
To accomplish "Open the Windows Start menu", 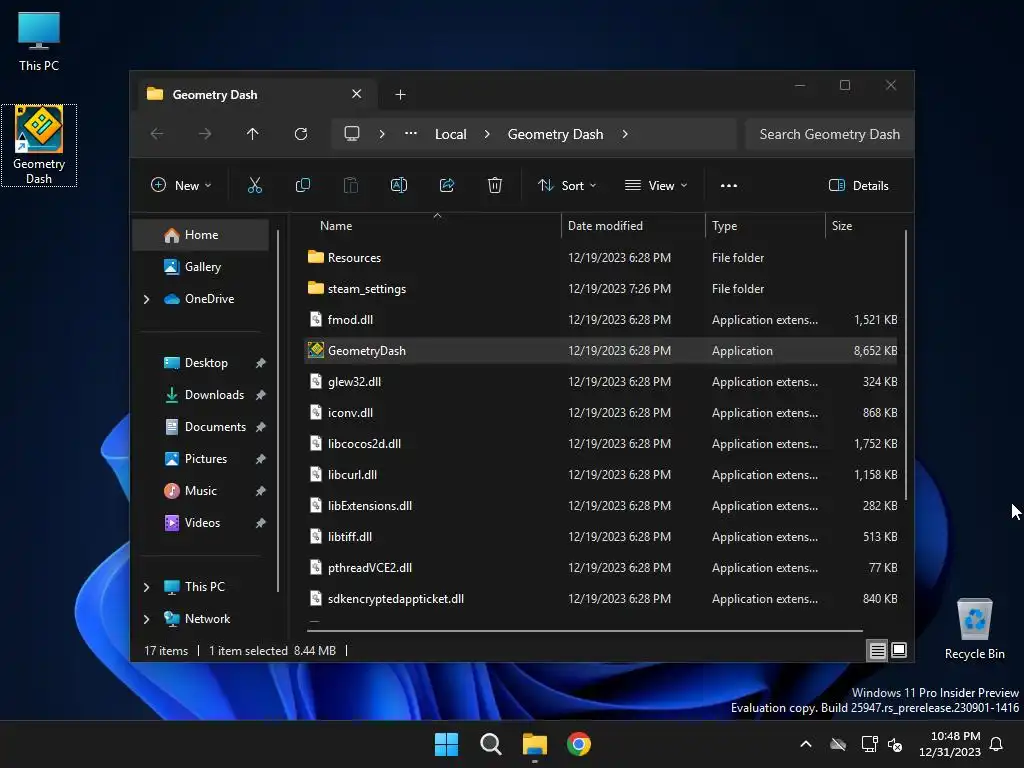I will (447, 744).
